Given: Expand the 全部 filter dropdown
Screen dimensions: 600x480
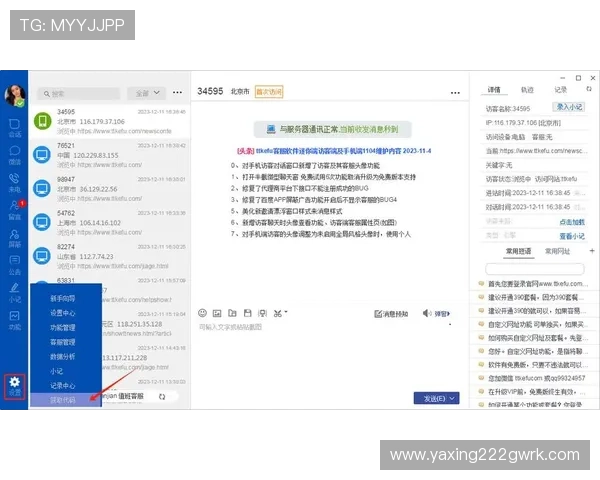Looking at the screenshot, I should tap(147, 93).
